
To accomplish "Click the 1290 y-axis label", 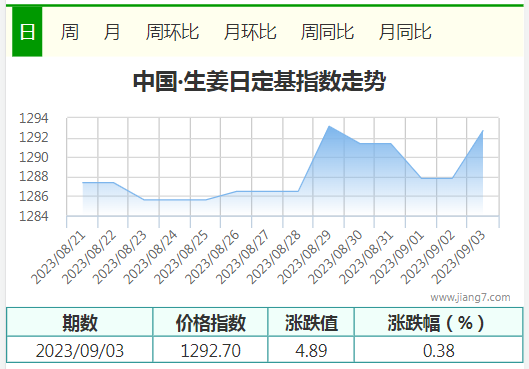I will [34, 158].
